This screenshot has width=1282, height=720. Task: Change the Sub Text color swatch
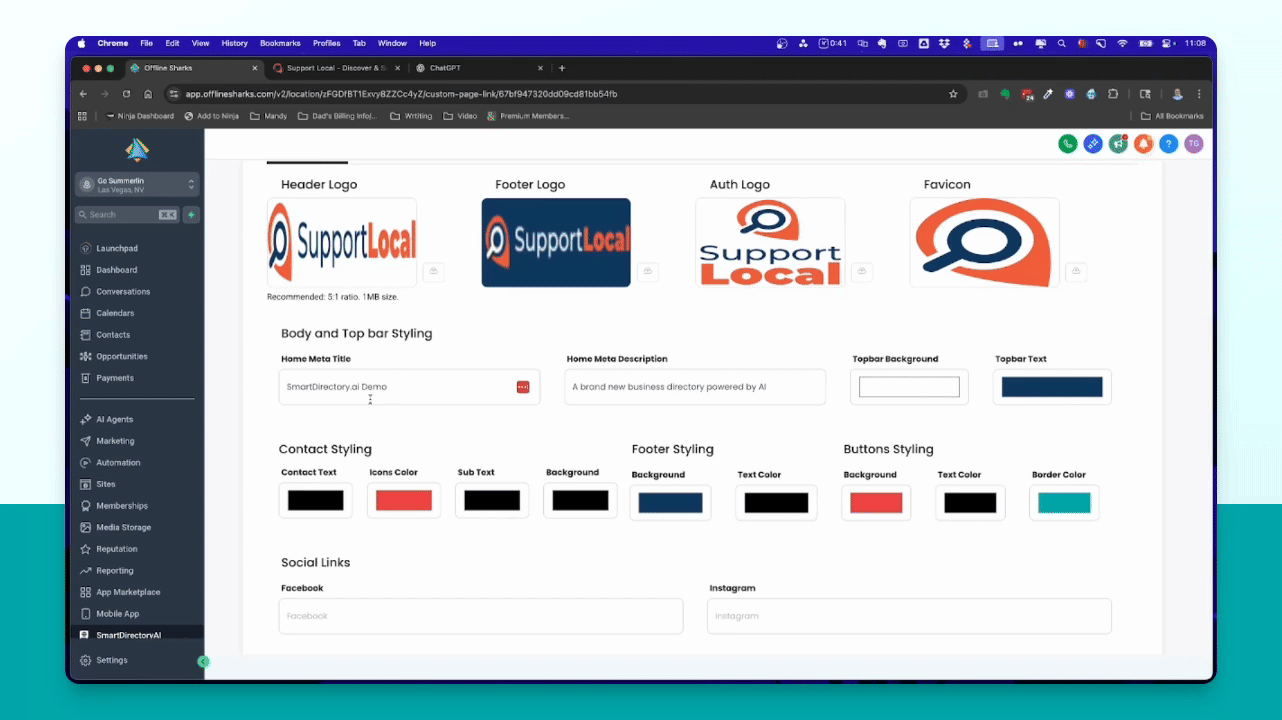pos(492,500)
